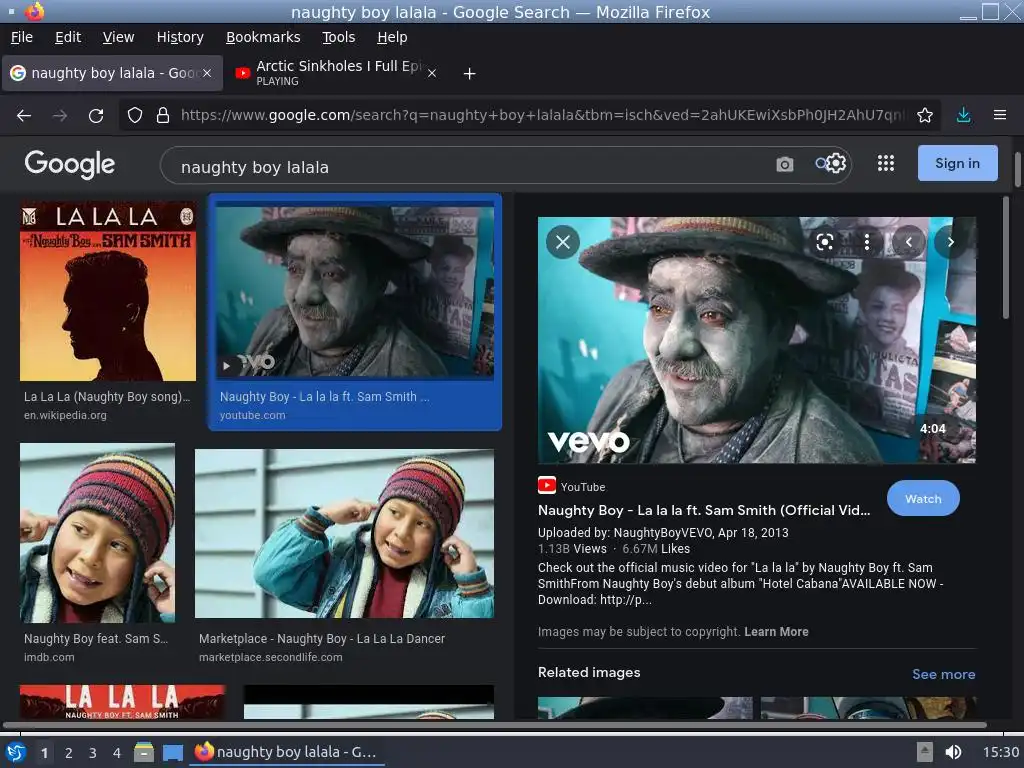Open the Firefox hamburger menu
Image resolution: width=1024 pixels, height=768 pixels.
coord(1000,116)
